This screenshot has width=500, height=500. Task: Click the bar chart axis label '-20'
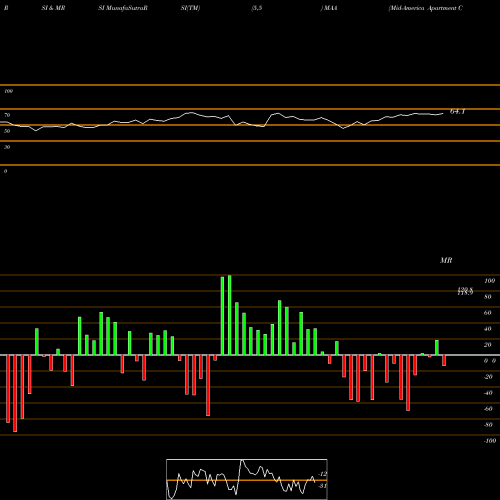(488, 377)
